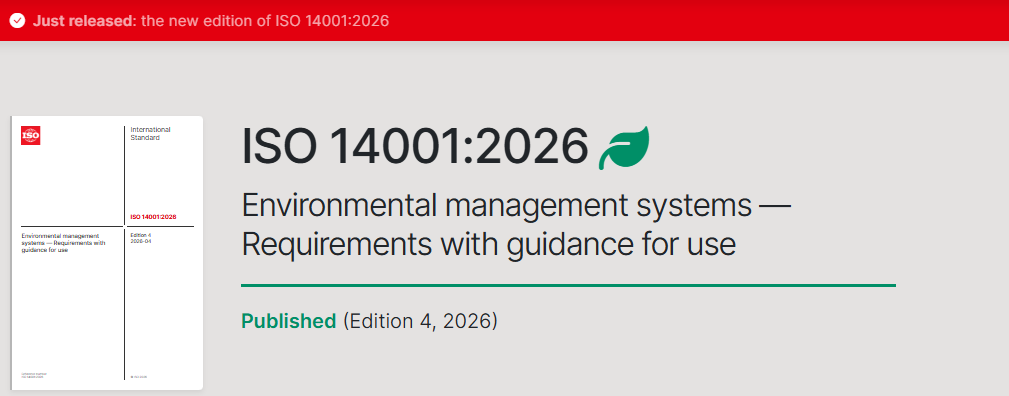
Task: Click the 'Environmental management systems' subtitle
Action: click(x=515, y=206)
